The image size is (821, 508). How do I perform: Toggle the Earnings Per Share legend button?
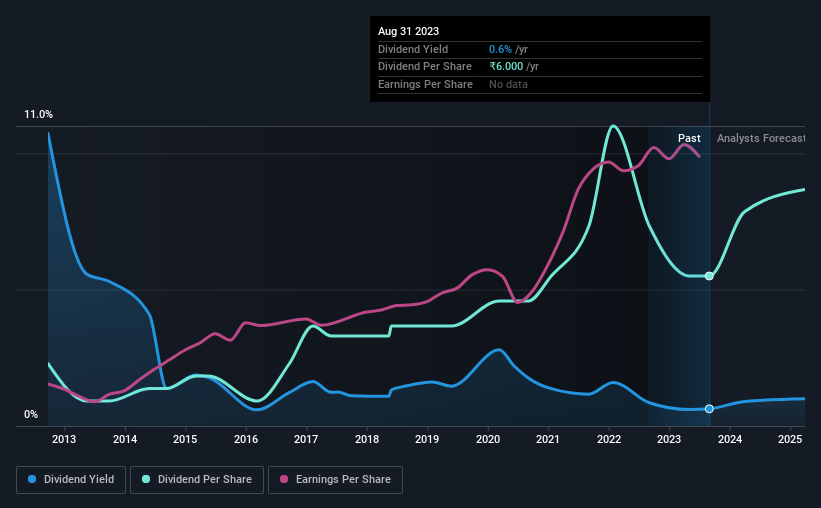(x=335, y=480)
